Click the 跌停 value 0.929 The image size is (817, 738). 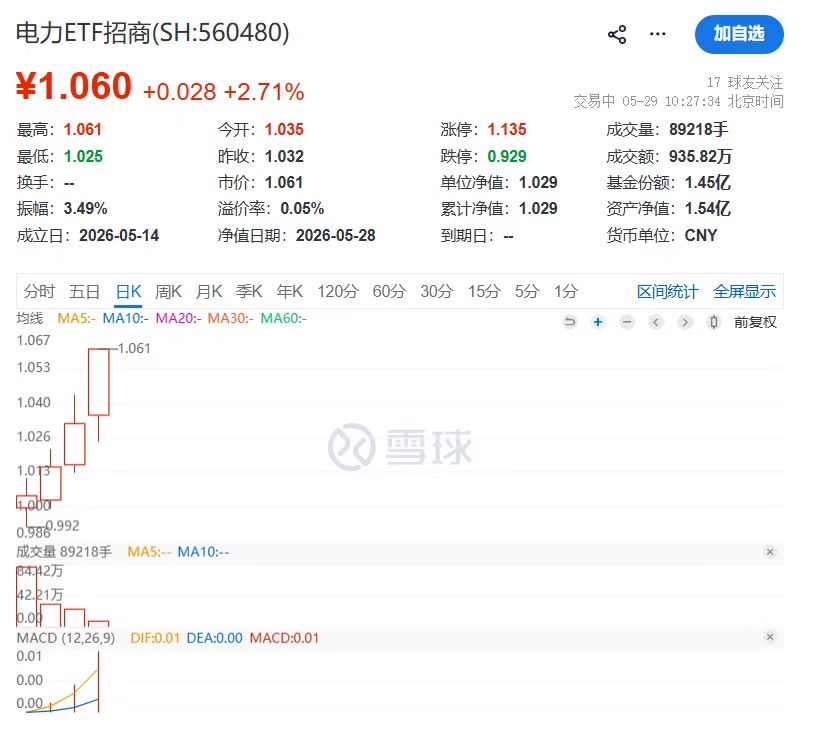click(507, 156)
